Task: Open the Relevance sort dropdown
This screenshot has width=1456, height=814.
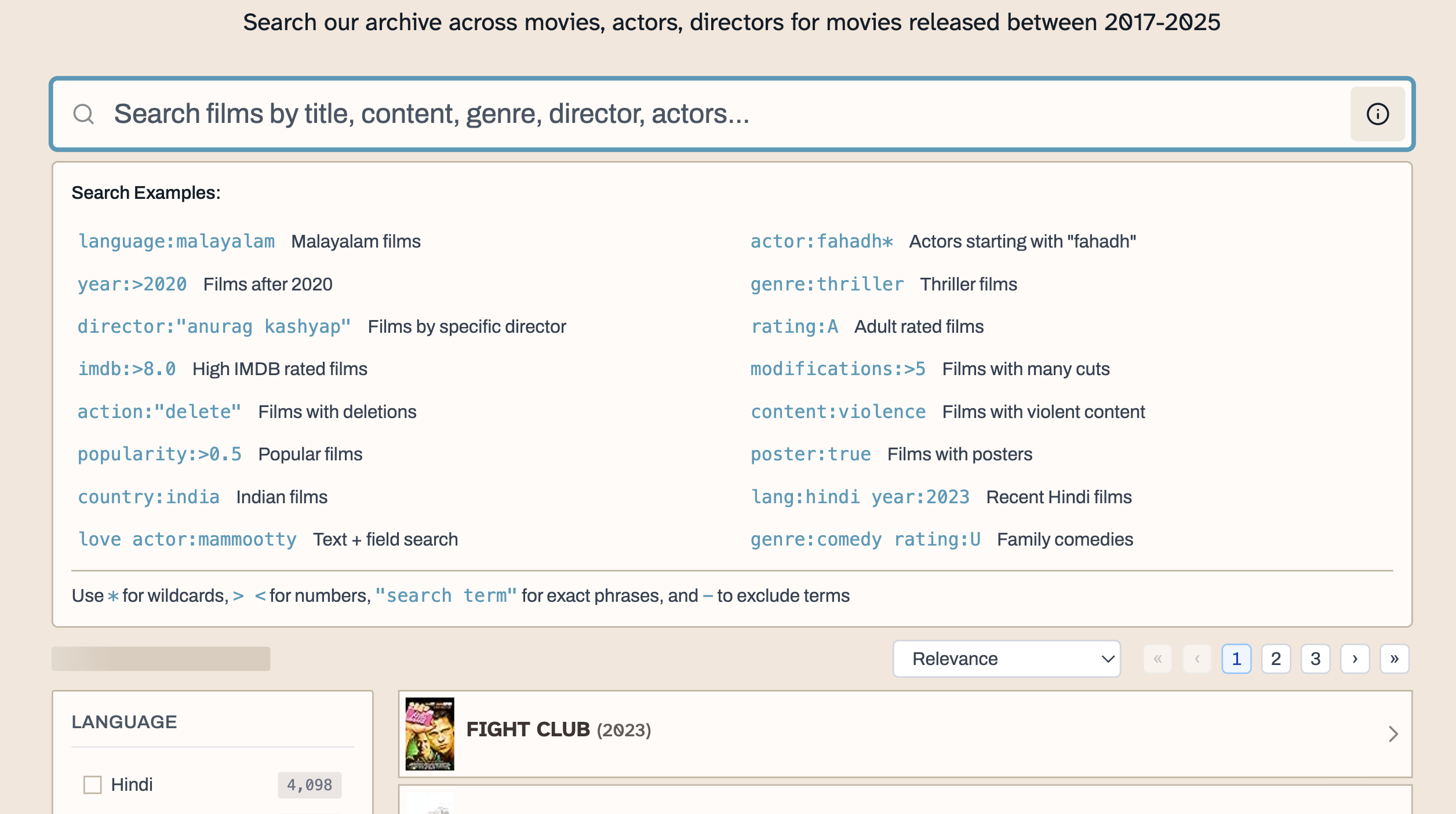Action: [x=1006, y=659]
